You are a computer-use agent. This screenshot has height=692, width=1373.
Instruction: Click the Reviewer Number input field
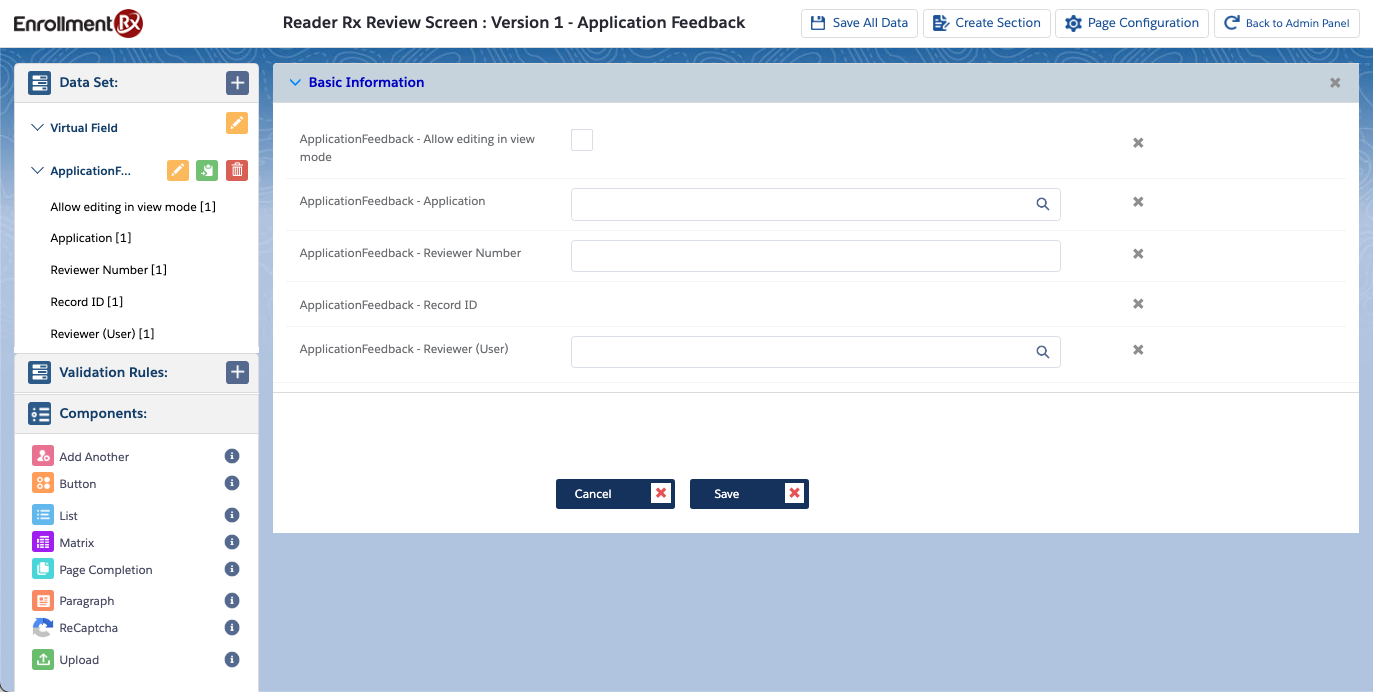pos(815,256)
